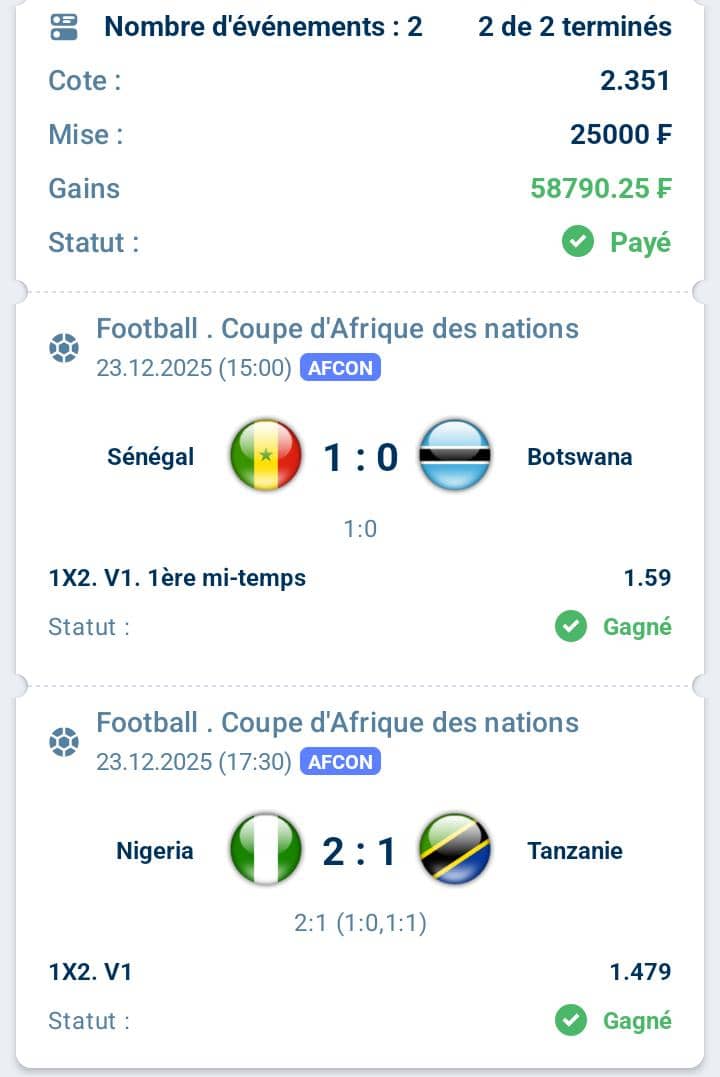Tap the Botswana flag icon
The height and width of the screenshot is (1077, 720).
coord(454,456)
